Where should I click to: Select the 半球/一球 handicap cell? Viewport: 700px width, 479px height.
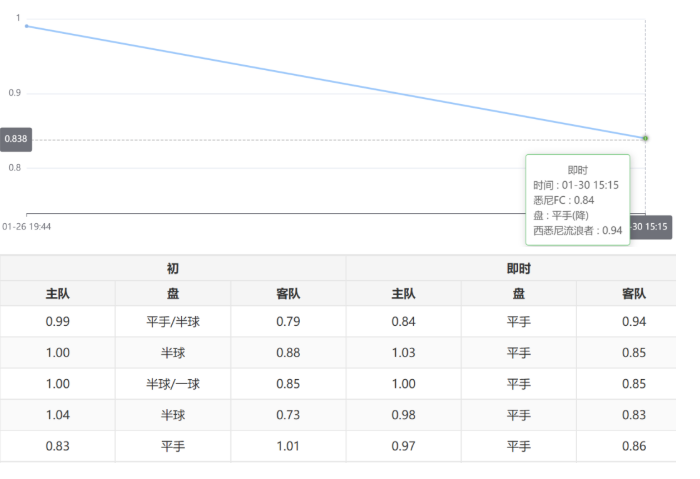[x=173, y=384]
